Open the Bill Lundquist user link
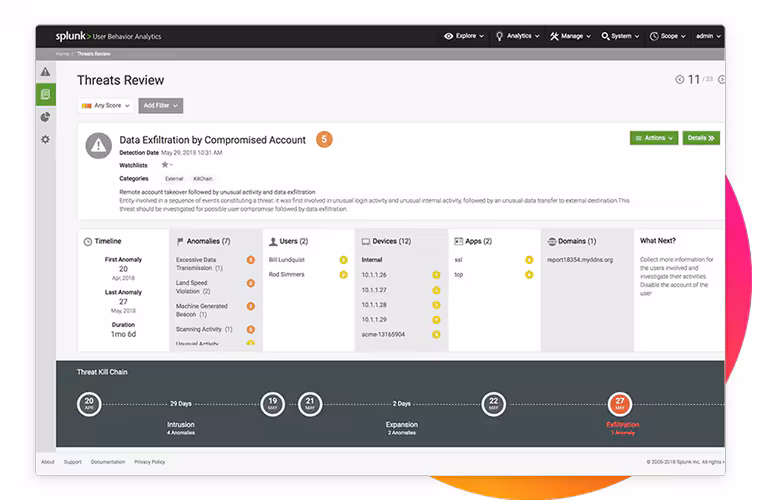Screen dimensions: 760x500 coord(287,259)
